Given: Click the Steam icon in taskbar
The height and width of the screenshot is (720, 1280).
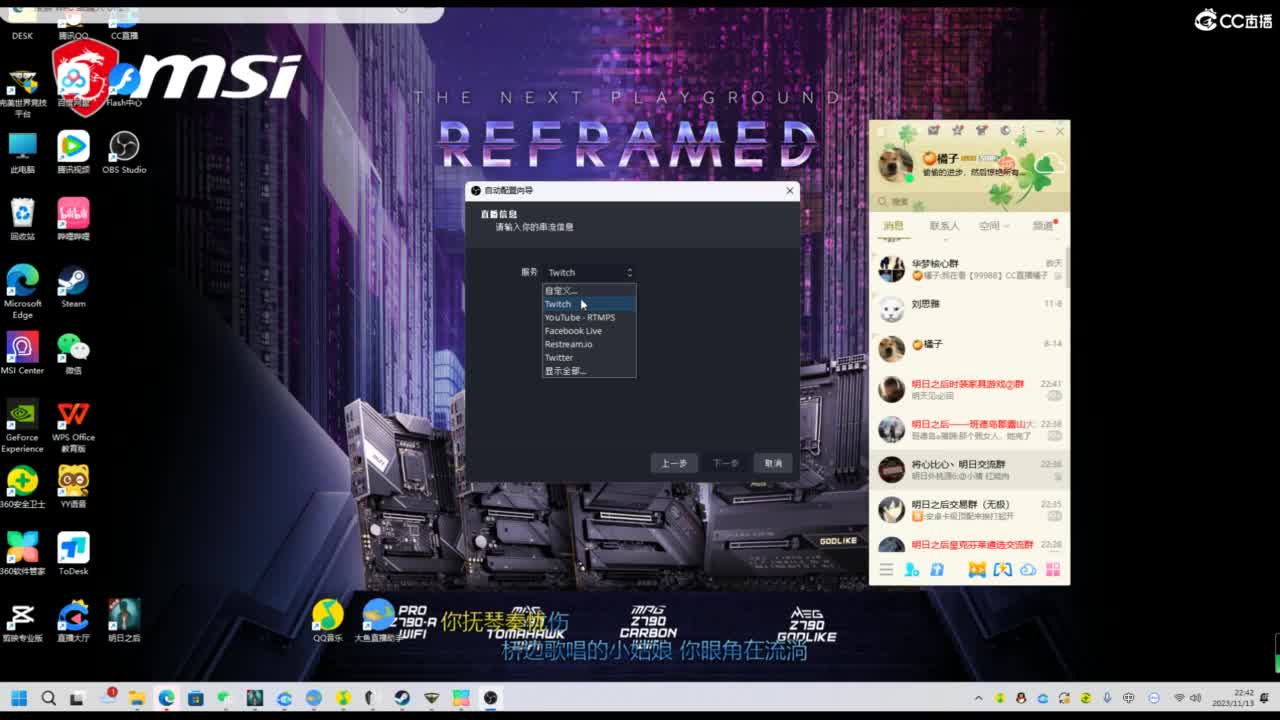Looking at the screenshot, I should [402, 697].
